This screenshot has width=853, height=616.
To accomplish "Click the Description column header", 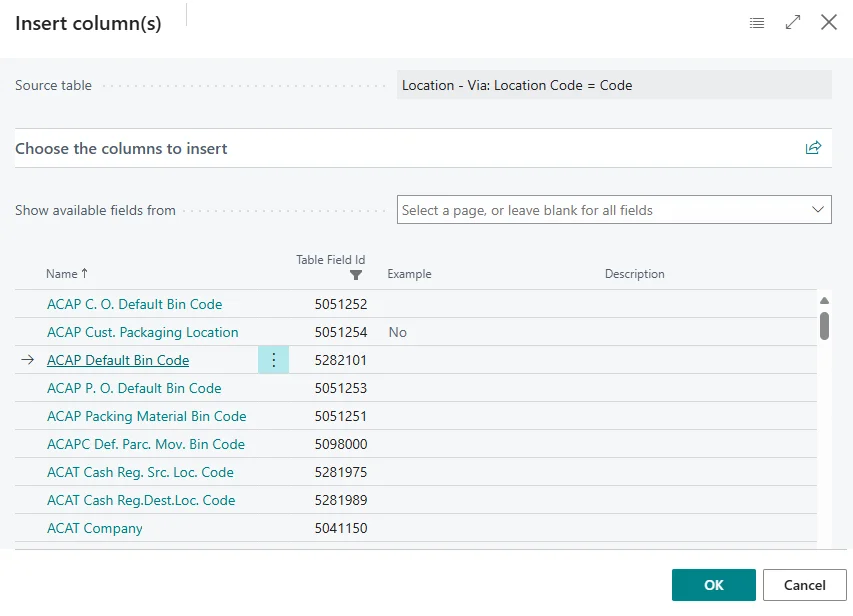I will click(x=634, y=274).
